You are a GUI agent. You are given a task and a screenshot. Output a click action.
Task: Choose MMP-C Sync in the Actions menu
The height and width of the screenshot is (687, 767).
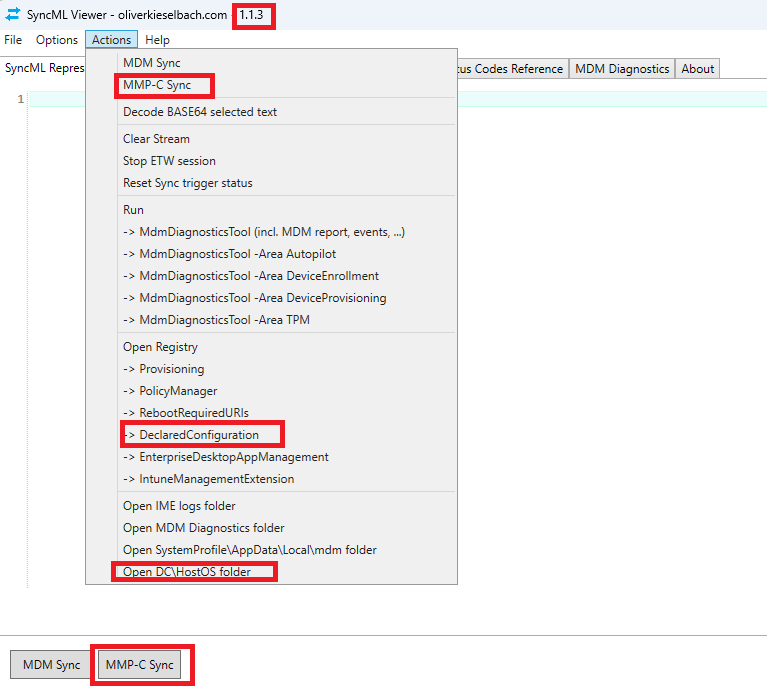[271, 85]
